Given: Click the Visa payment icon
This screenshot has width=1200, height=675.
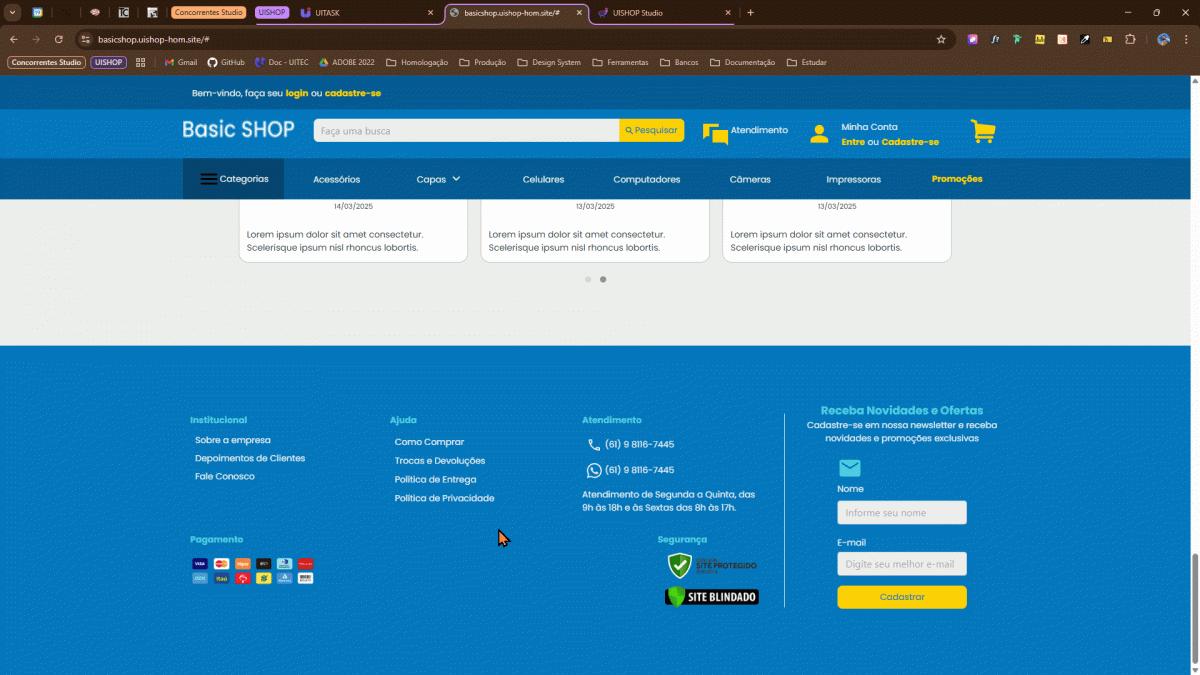Looking at the screenshot, I should point(200,564).
